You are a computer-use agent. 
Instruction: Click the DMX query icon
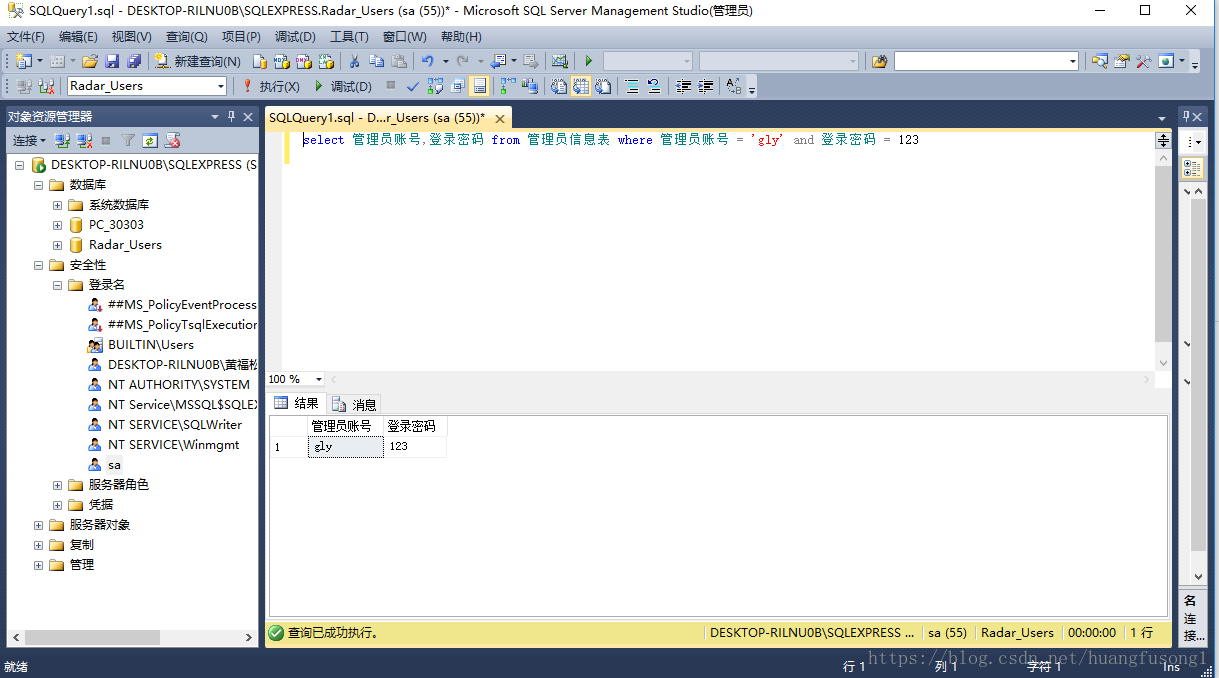click(304, 61)
